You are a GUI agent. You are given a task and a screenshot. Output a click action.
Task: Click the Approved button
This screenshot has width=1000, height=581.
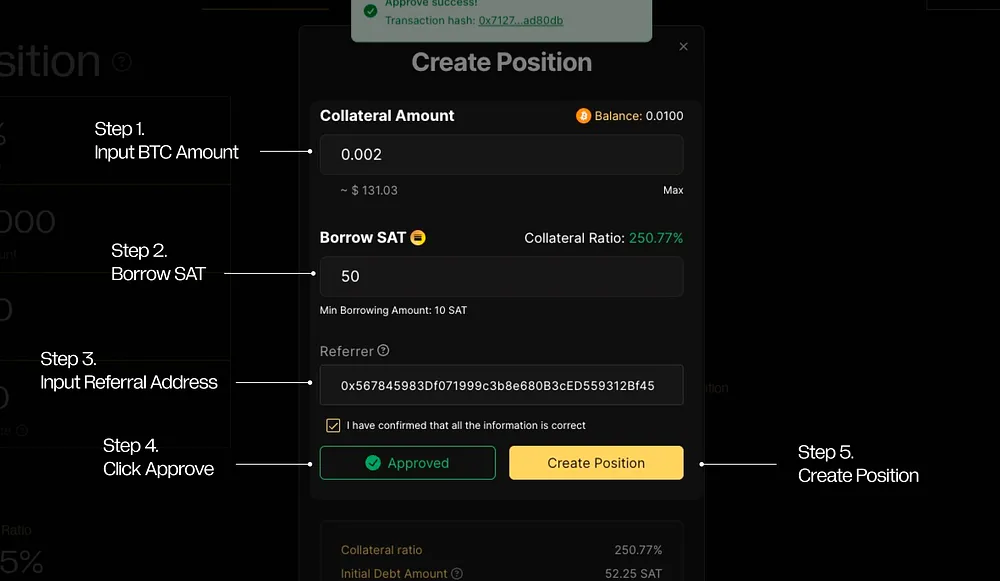tap(407, 463)
